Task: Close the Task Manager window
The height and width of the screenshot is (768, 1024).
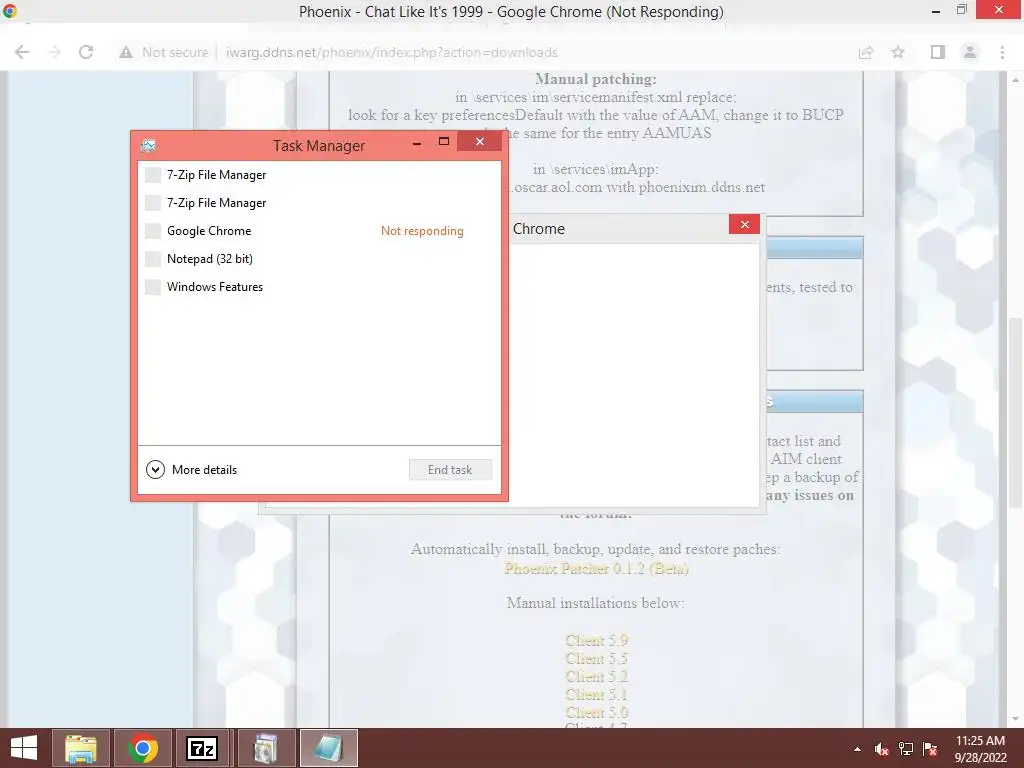Action: coord(479,141)
